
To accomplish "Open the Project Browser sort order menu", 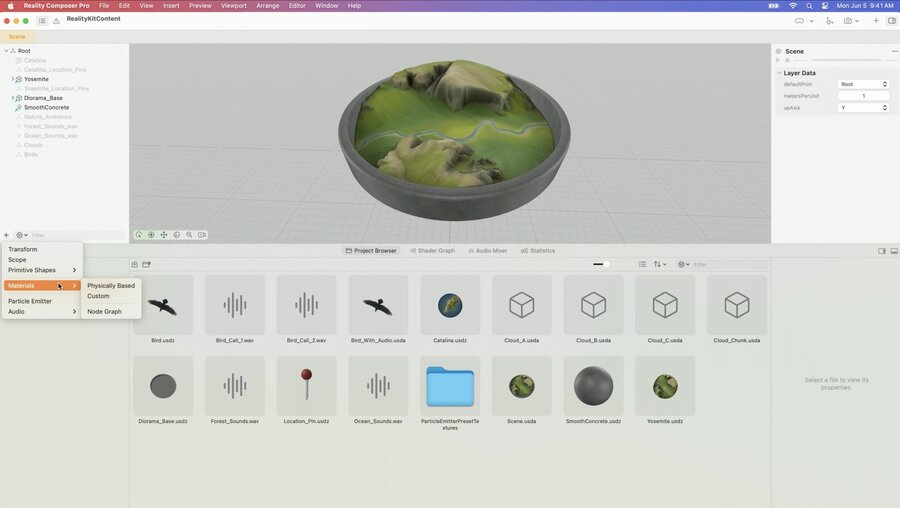I will [660, 264].
